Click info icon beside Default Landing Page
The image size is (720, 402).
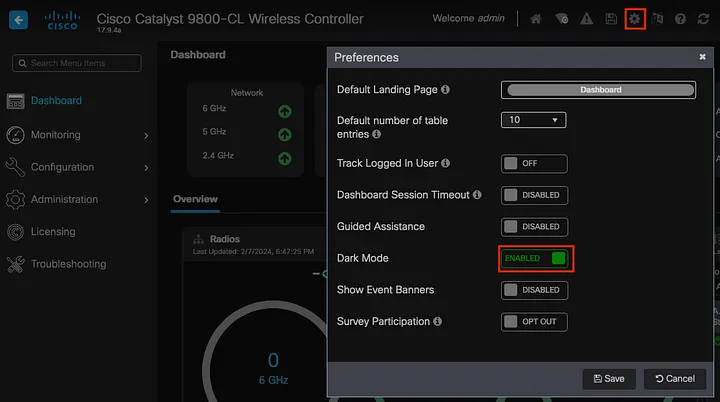click(x=445, y=90)
